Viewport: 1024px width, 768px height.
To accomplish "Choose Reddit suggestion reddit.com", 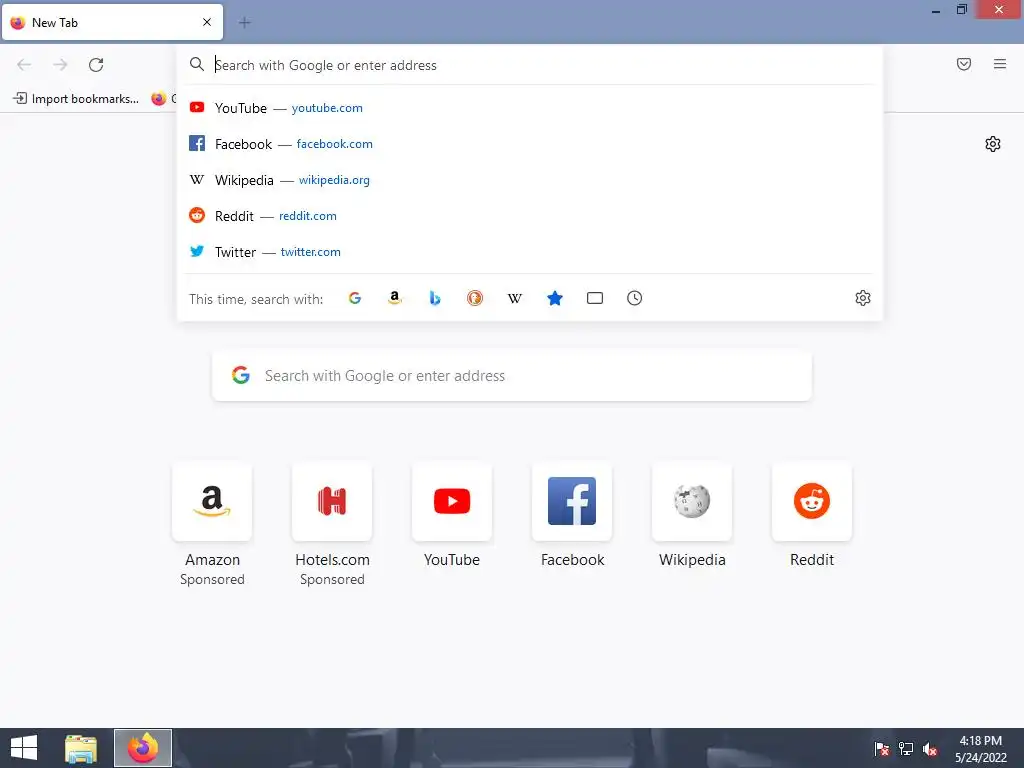I will pyautogui.click(x=529, y=216).
